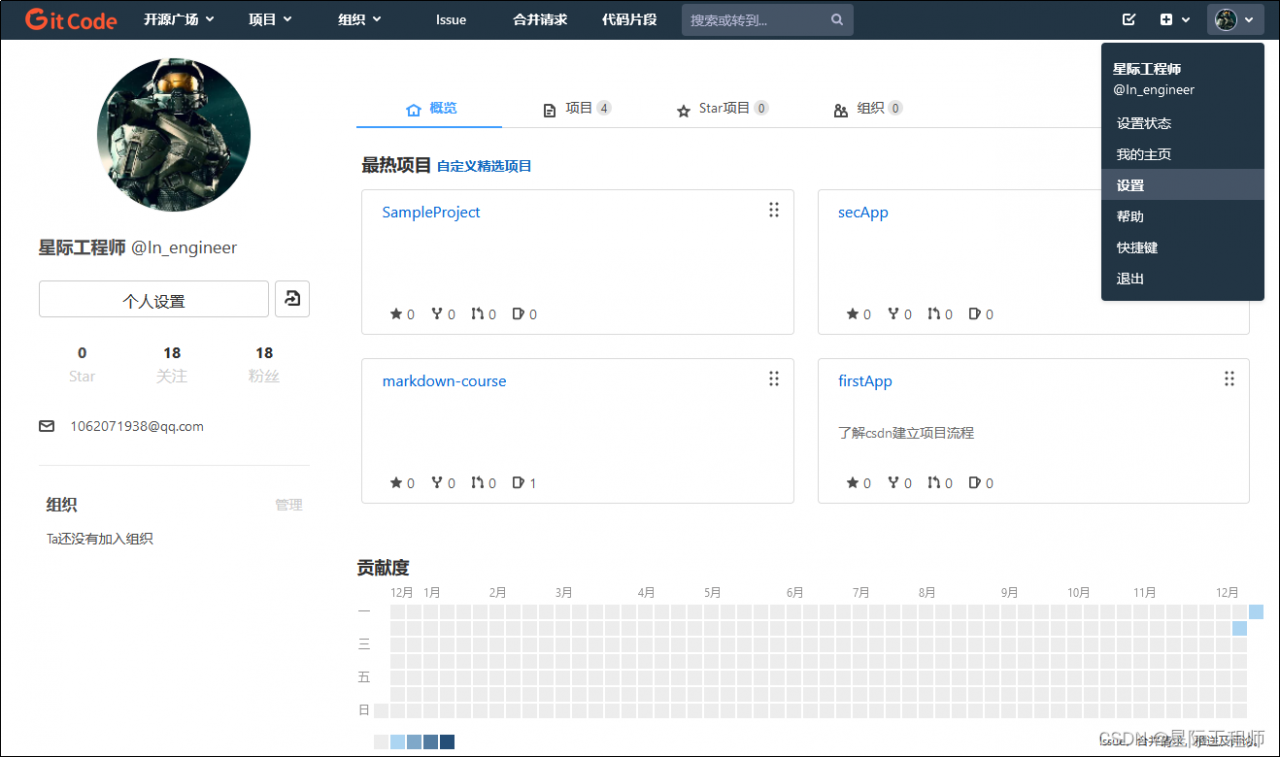Open Issue in the top navbar
Image resolution: width=1280 pixels, height=757 pixels.
pos(451,20)
